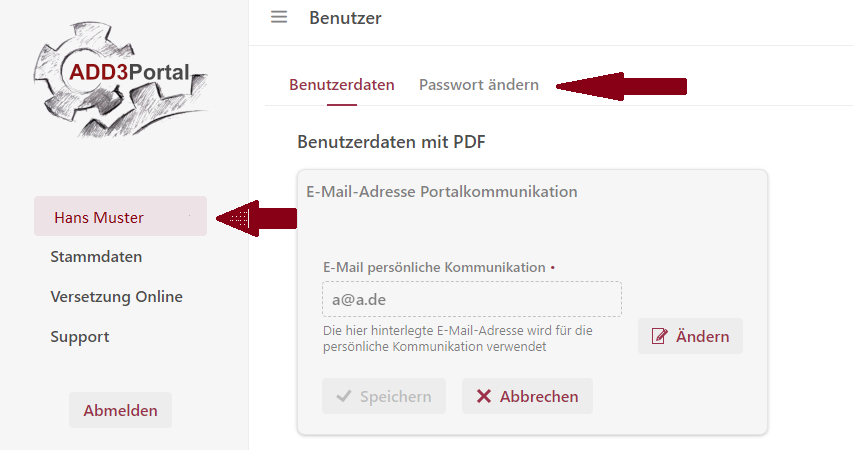This screenshot has width=853, height=450.
Task: Click the checkmark icon on Speichern
Action: (x=344, y=396)
